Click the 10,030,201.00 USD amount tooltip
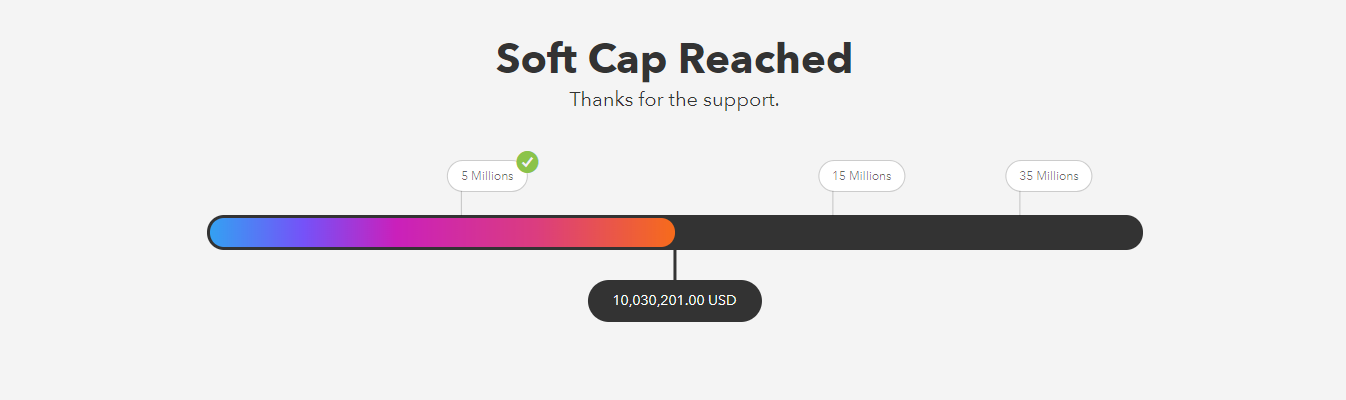Viewport: 1346px width, 400px height. [675, 301]
